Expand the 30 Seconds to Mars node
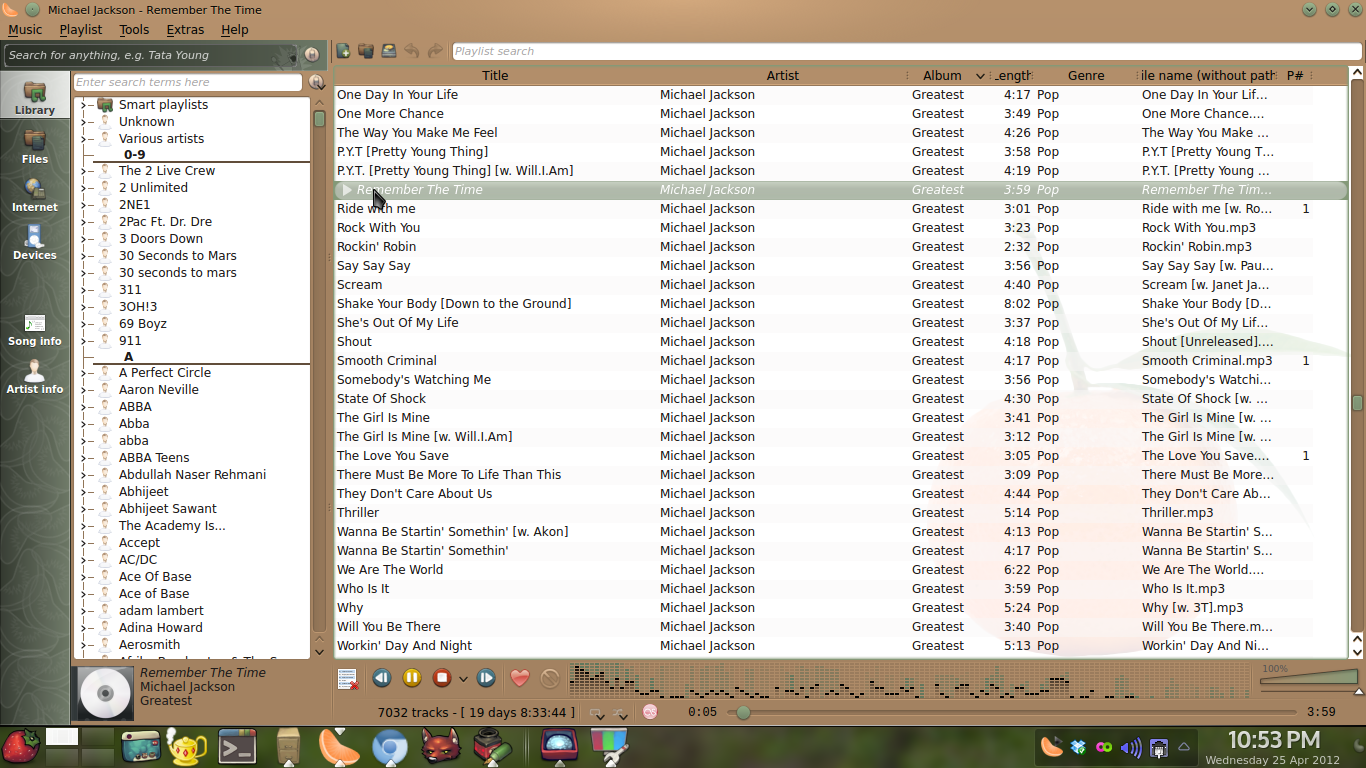 coord(83,256)
